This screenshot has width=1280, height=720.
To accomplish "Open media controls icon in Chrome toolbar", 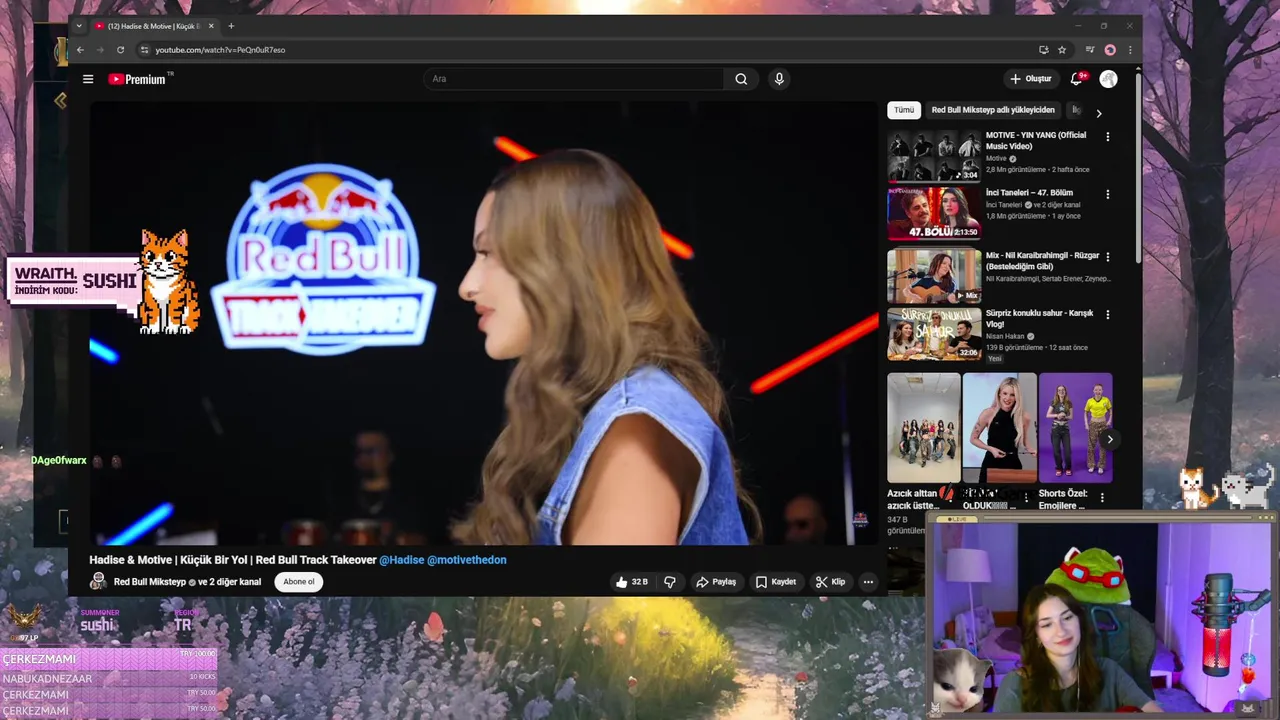I will pos(1090,50).
